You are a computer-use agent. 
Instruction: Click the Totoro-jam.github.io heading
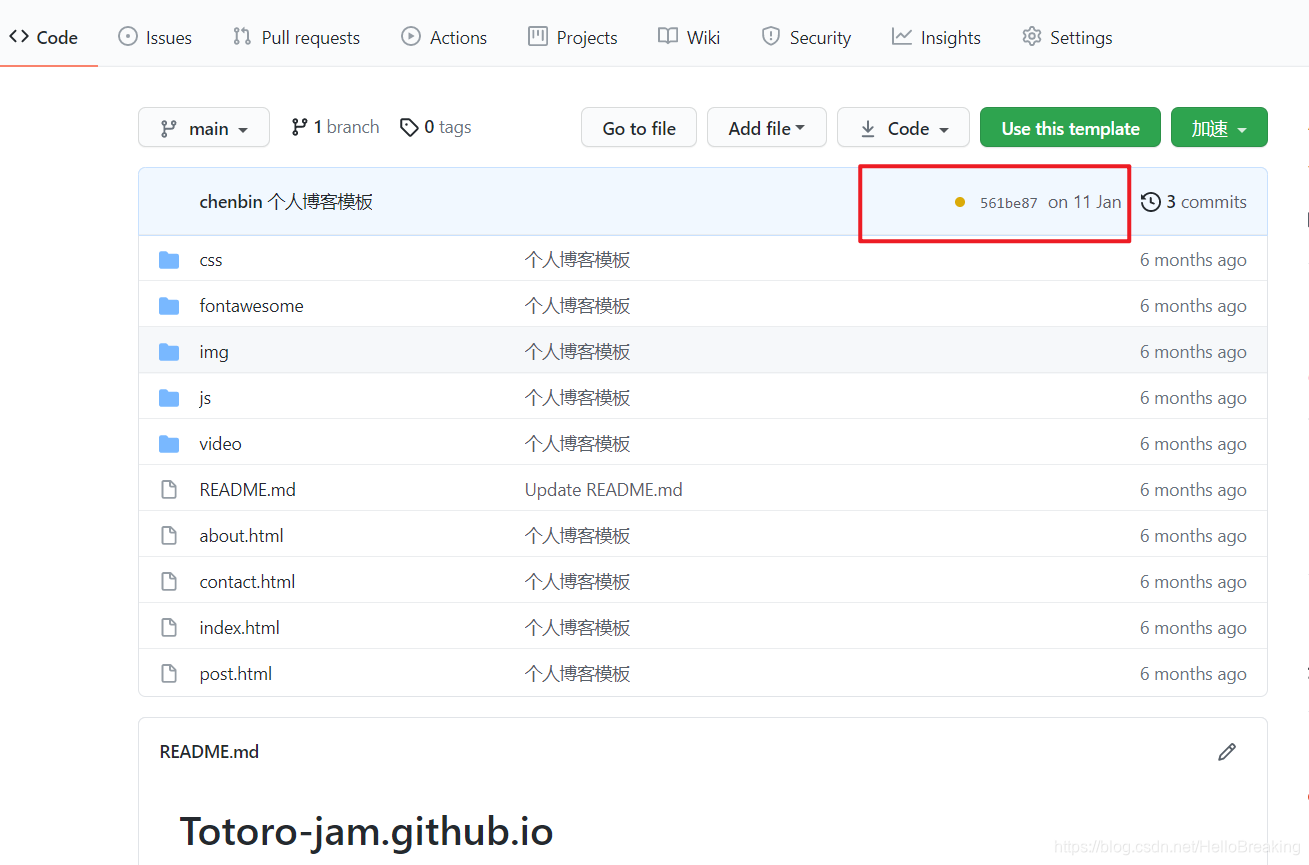pos(366,832)
